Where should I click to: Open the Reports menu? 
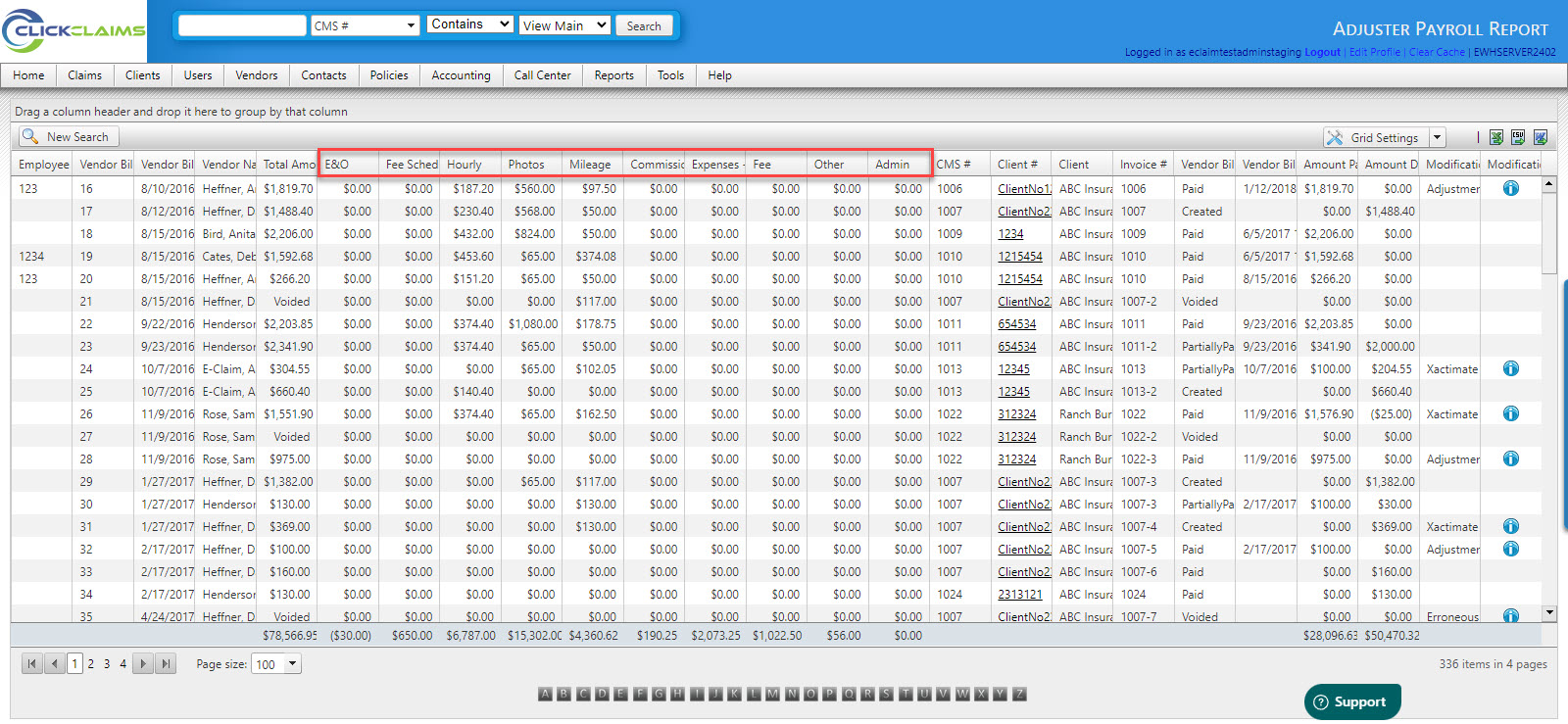(x=614, y=75)
